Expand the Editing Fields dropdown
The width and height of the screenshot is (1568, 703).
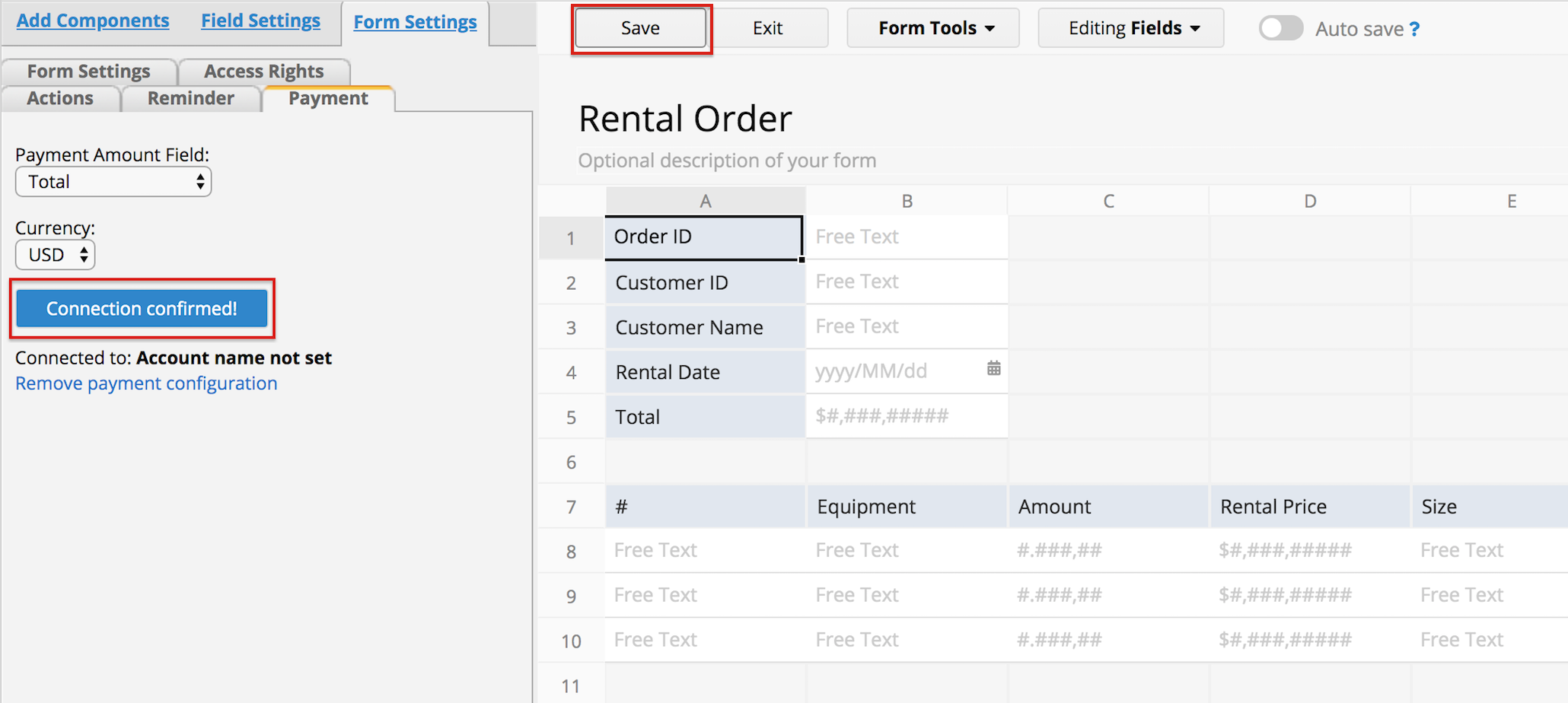click(1131, 28)
